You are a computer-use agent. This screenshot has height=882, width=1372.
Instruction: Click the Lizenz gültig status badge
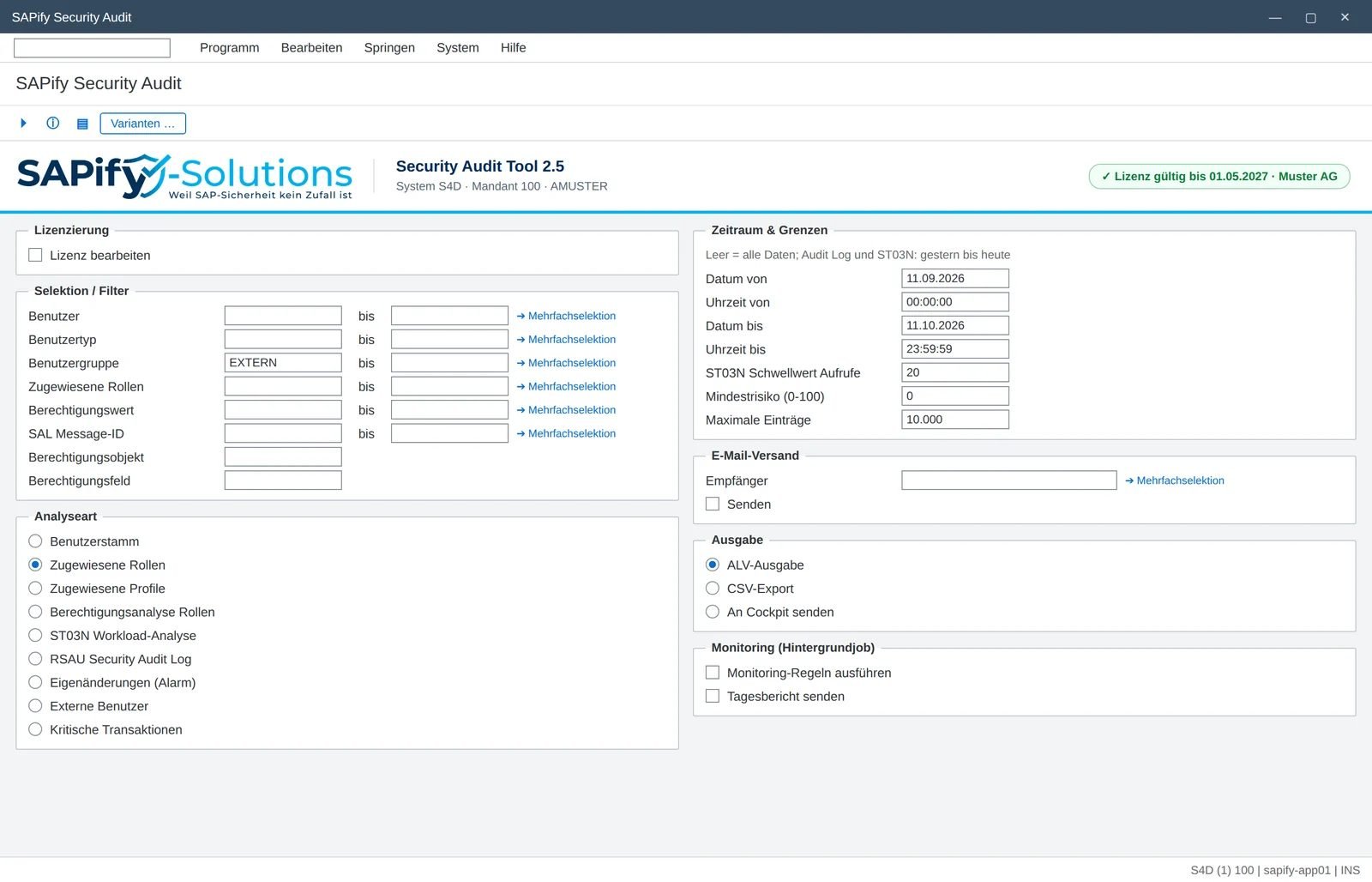click(x=1219, y=177)
